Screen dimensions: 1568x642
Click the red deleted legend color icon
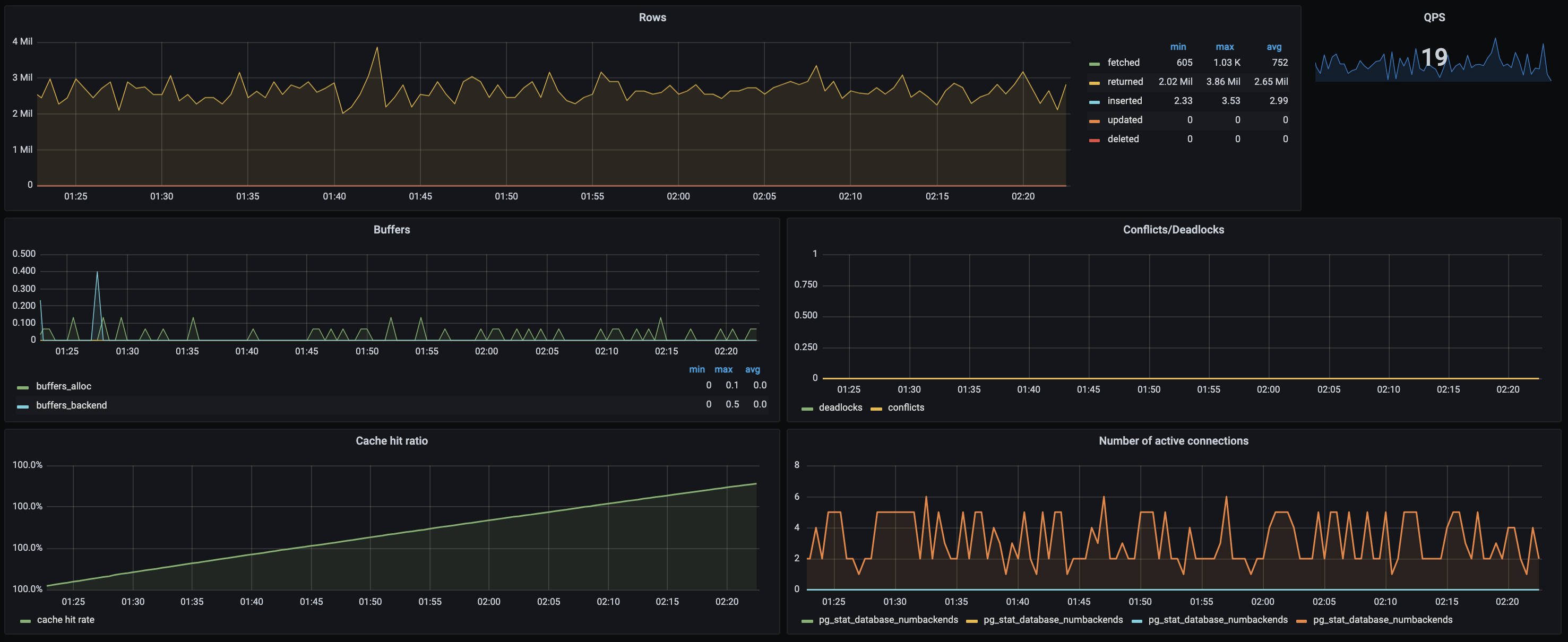tap(1095, 141)
